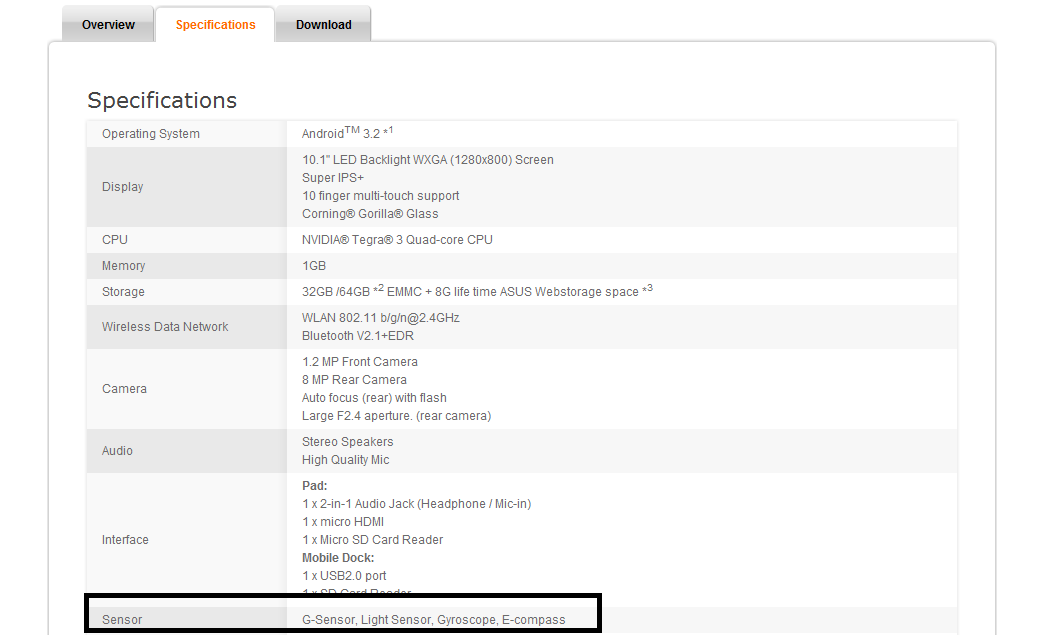The height and width of the screenshot is (635, 1040).
Task: Click the bold Mobile Dock: heading
Action: click(x=338, y=557)
